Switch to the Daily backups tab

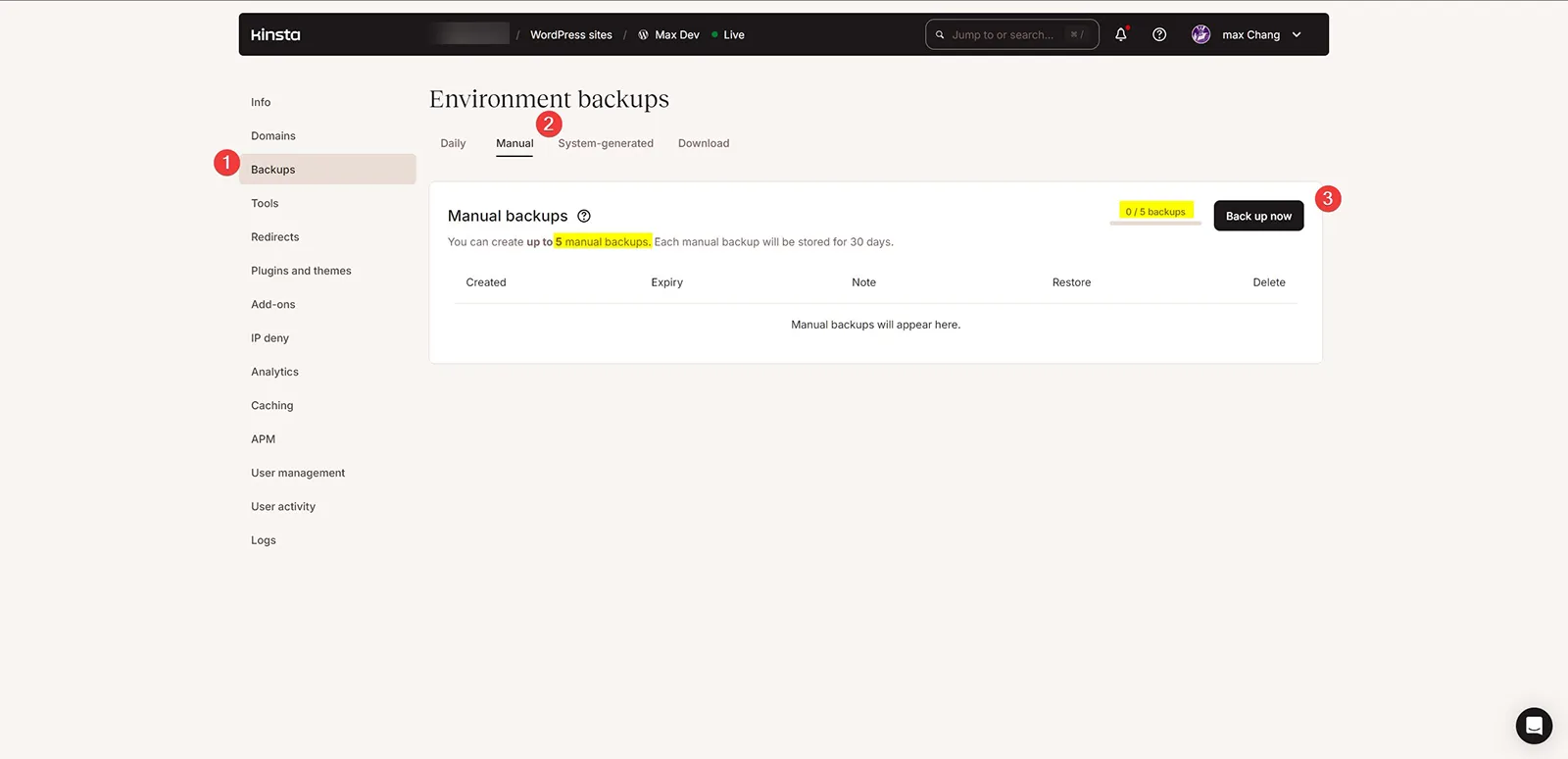(453, 143)
